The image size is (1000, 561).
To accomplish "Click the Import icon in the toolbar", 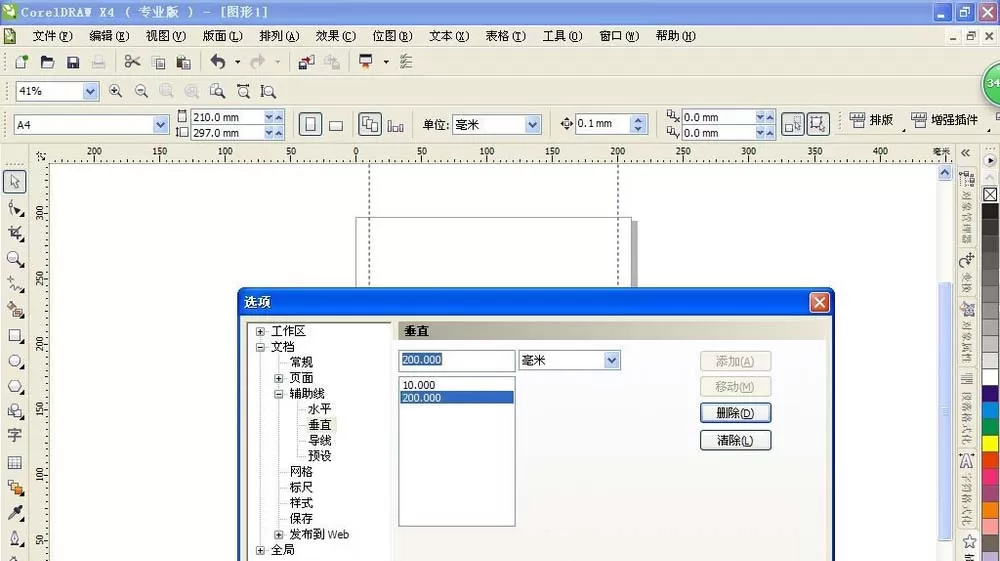I will pyautogui.click(x=307, y=62).
